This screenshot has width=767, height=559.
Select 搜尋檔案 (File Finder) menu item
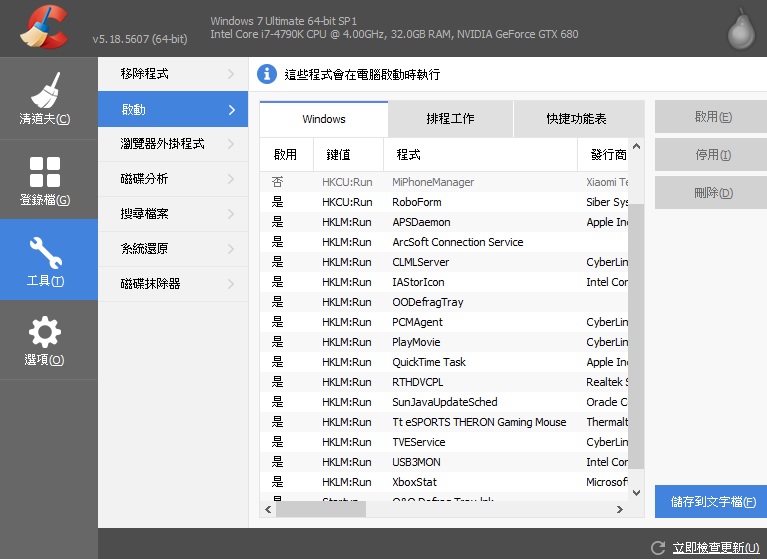173,214
